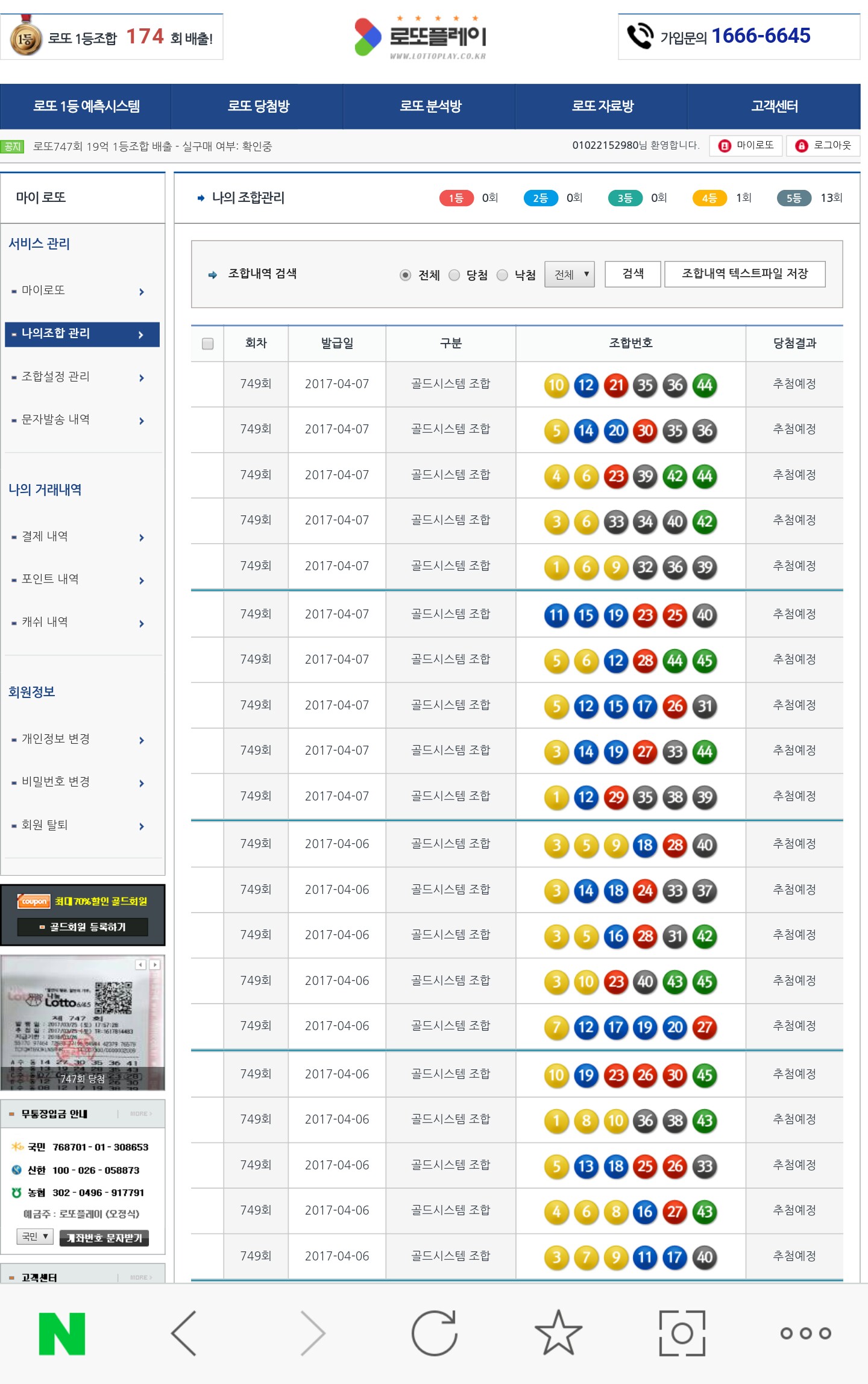The height and width of the screenshot is (1384, 868).
Task: Bookmark the page with the star icon
Action: point(558,1333)
